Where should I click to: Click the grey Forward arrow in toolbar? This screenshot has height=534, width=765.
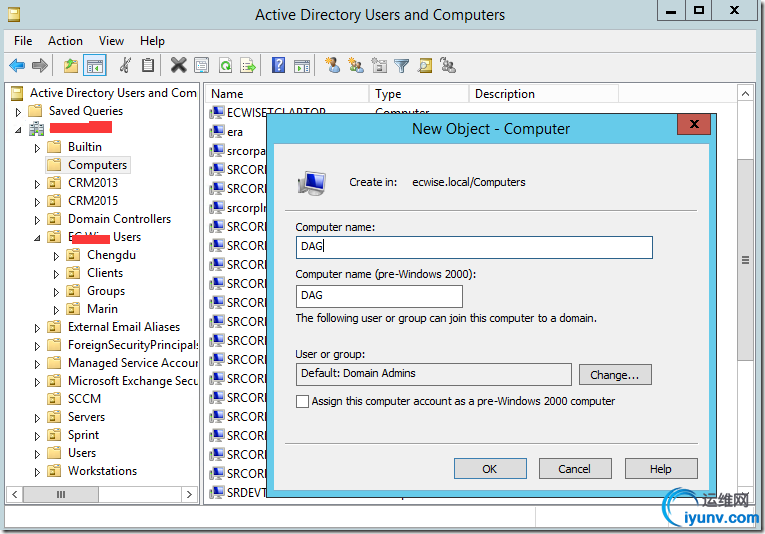coord(40,65)
